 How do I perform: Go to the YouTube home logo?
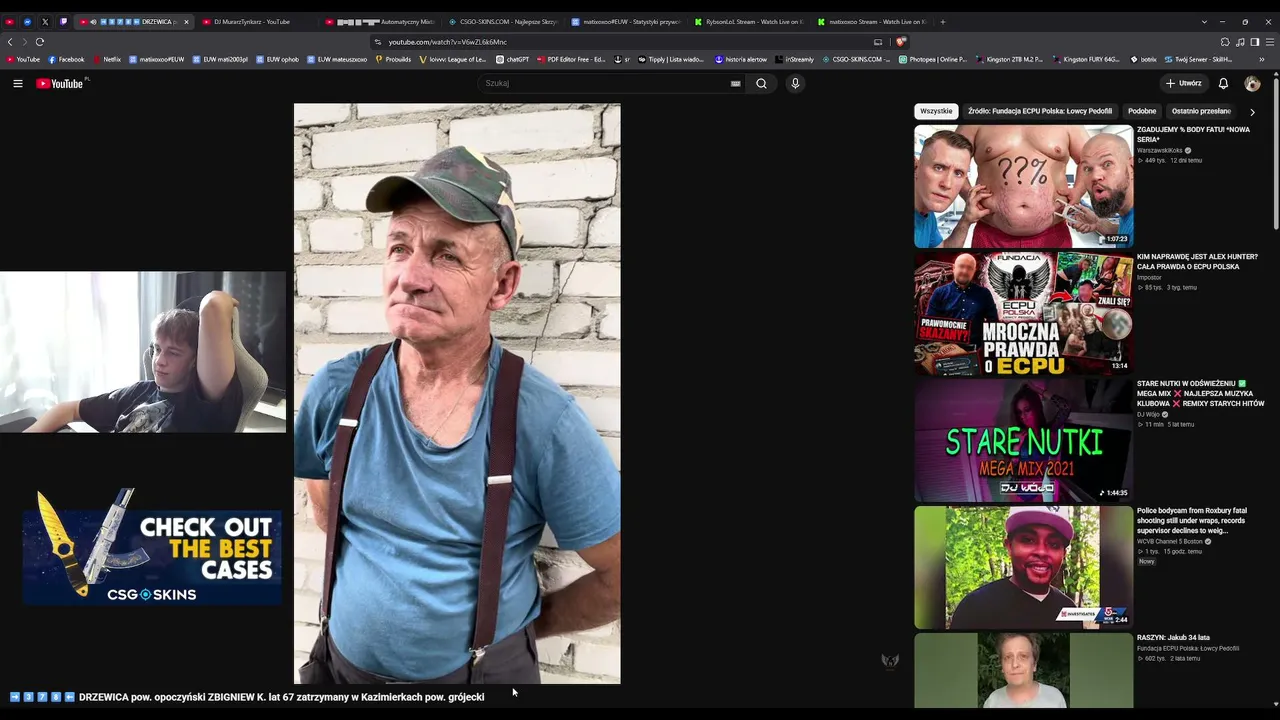(x=60, y=84)
